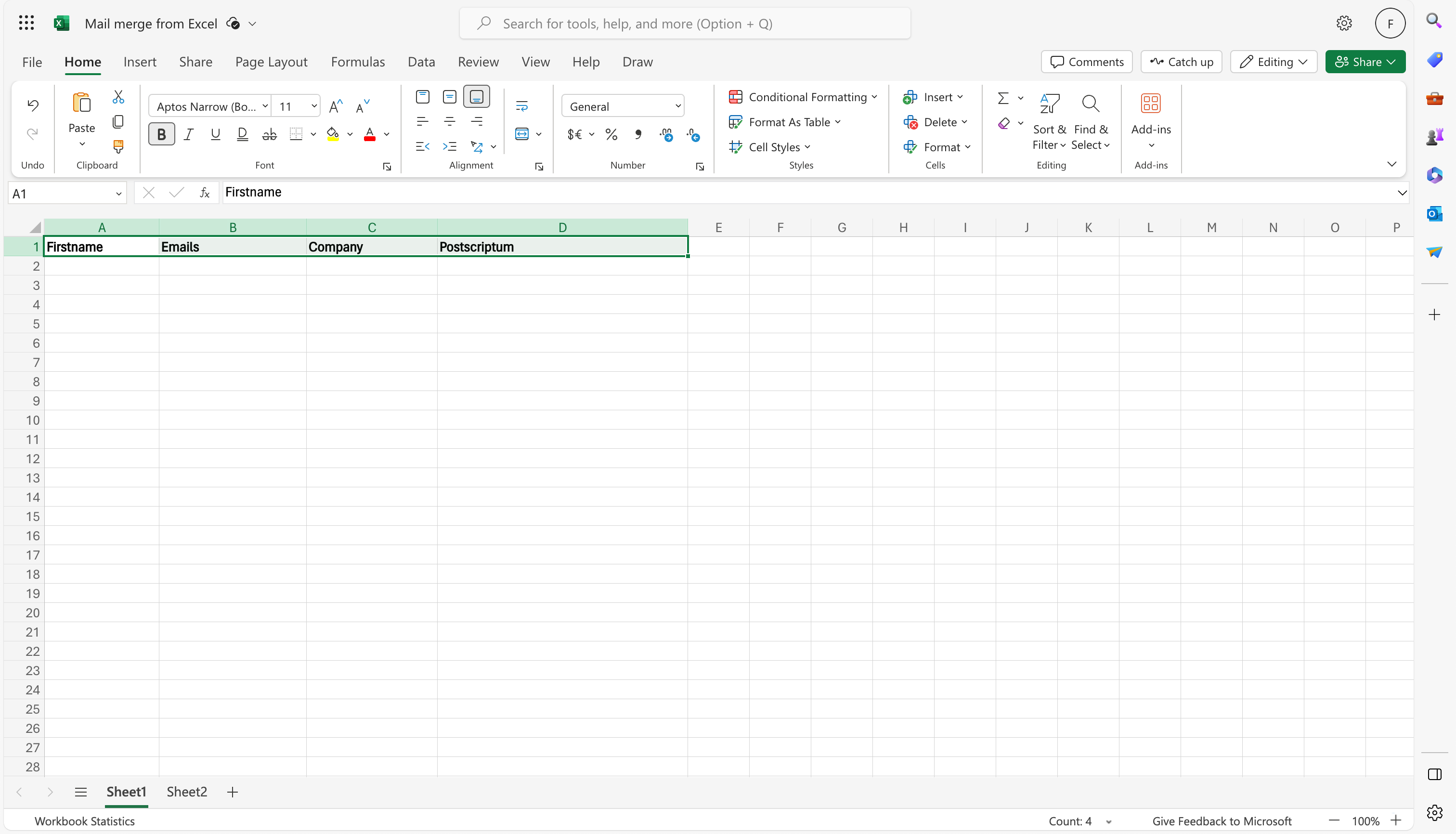Click the Comma Style icon
This screenshot has height=834, width=1456.
click(638, 134)
